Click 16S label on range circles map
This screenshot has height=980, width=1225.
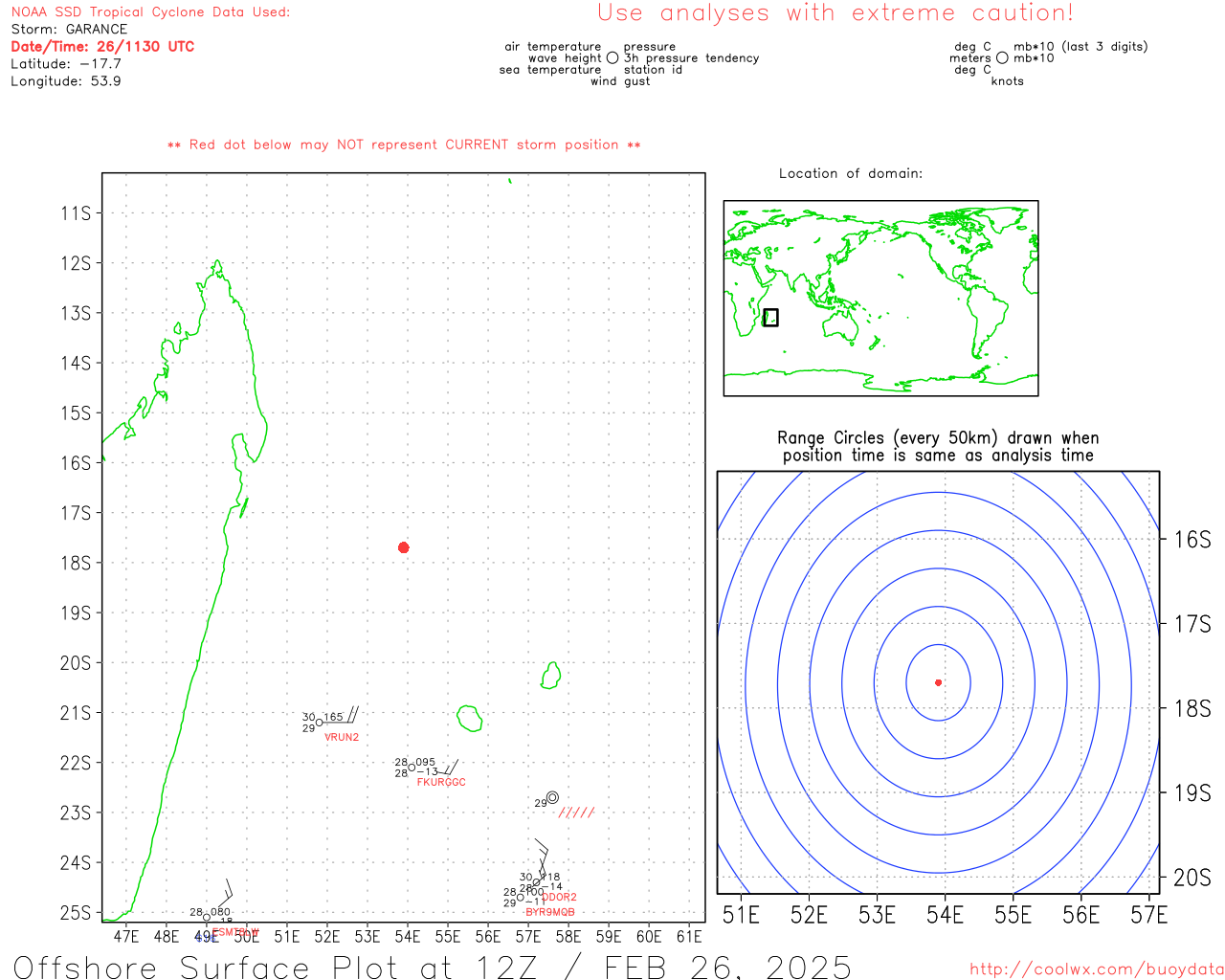pos(1192,540)
